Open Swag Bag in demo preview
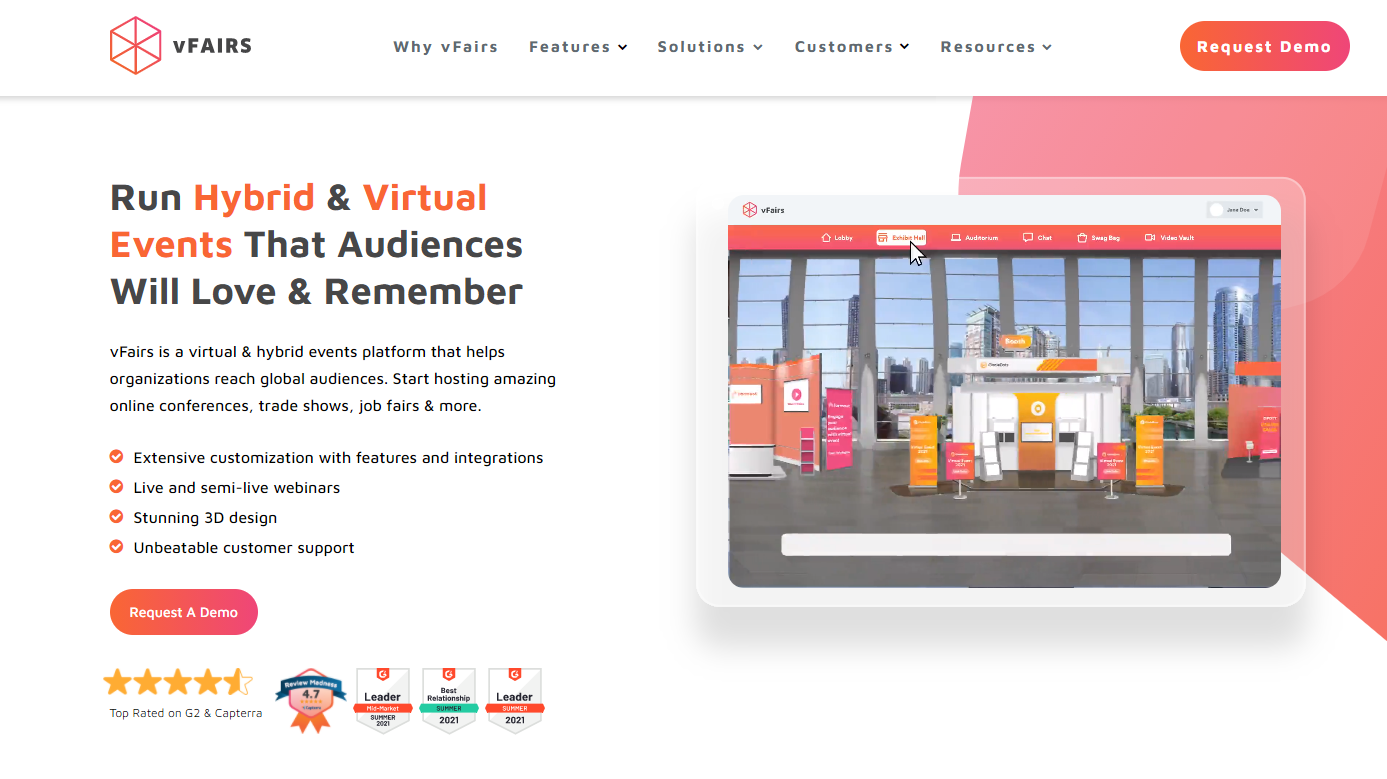Viewport: 1387px width, 779px height. [x=1098, y=238]
